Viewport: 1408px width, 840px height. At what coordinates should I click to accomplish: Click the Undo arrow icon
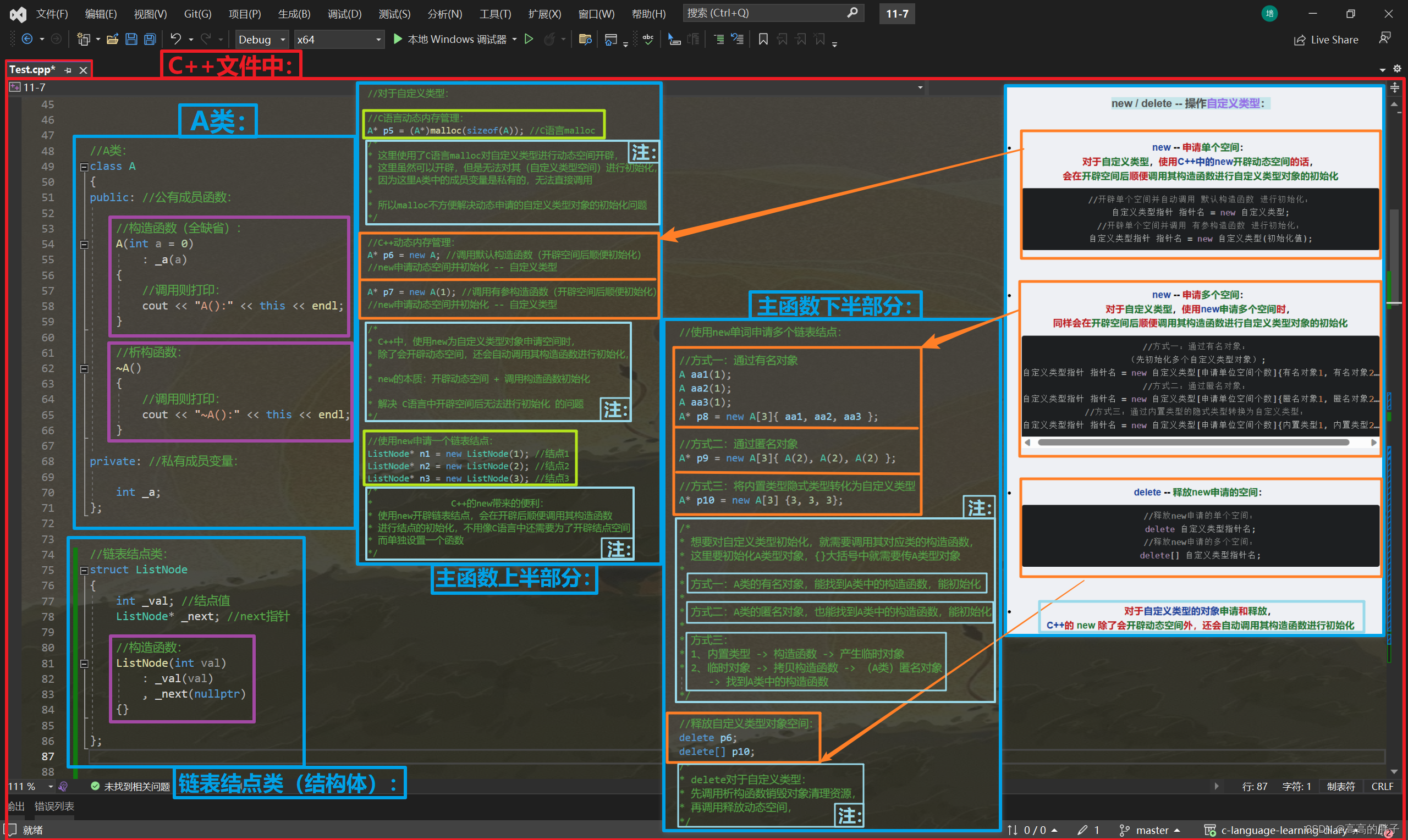[x=175, y=39]
